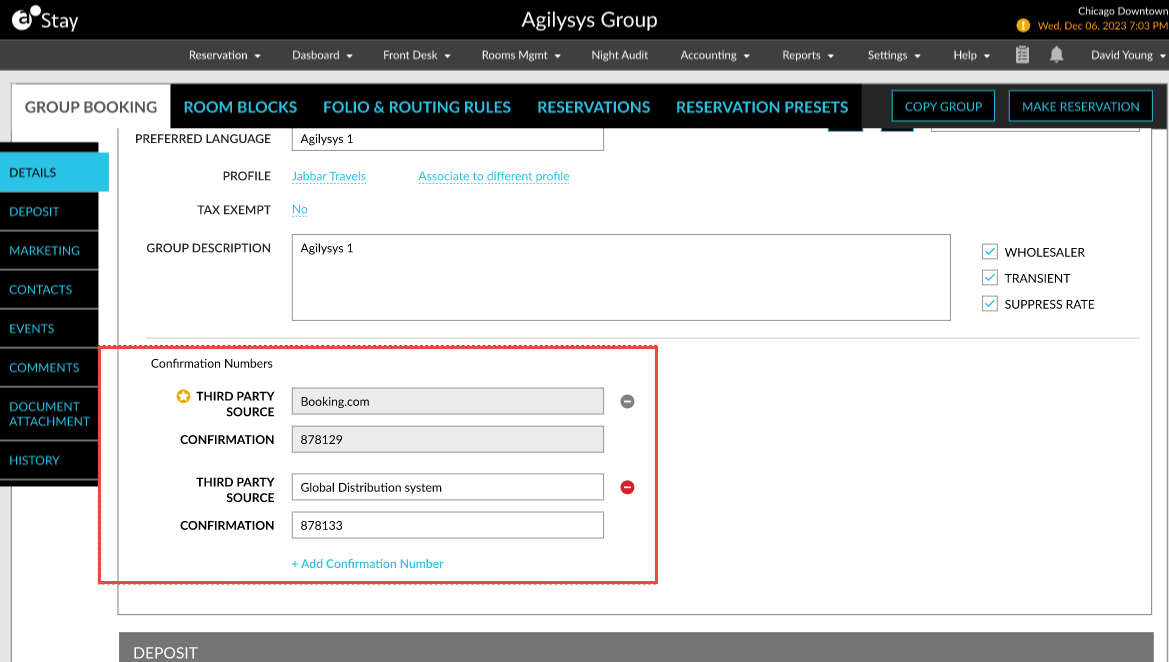
Task: Toggle the Transient checkbox
Action: (x=990, y=278)
